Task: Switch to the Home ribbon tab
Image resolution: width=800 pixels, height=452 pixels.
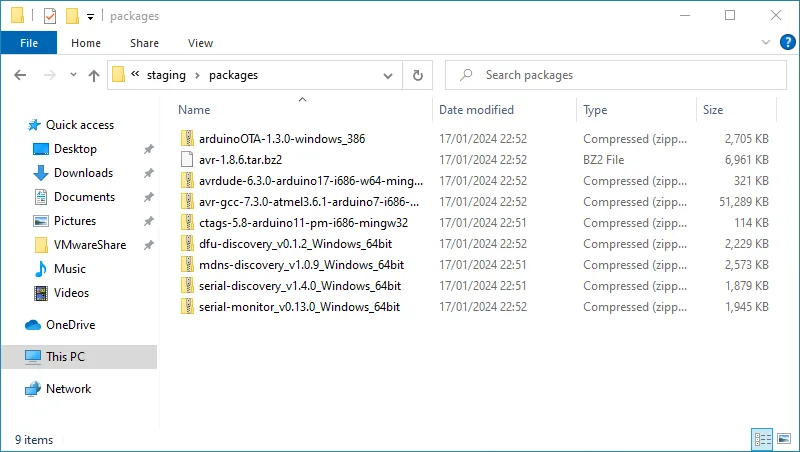Action: tap(86, 43)
